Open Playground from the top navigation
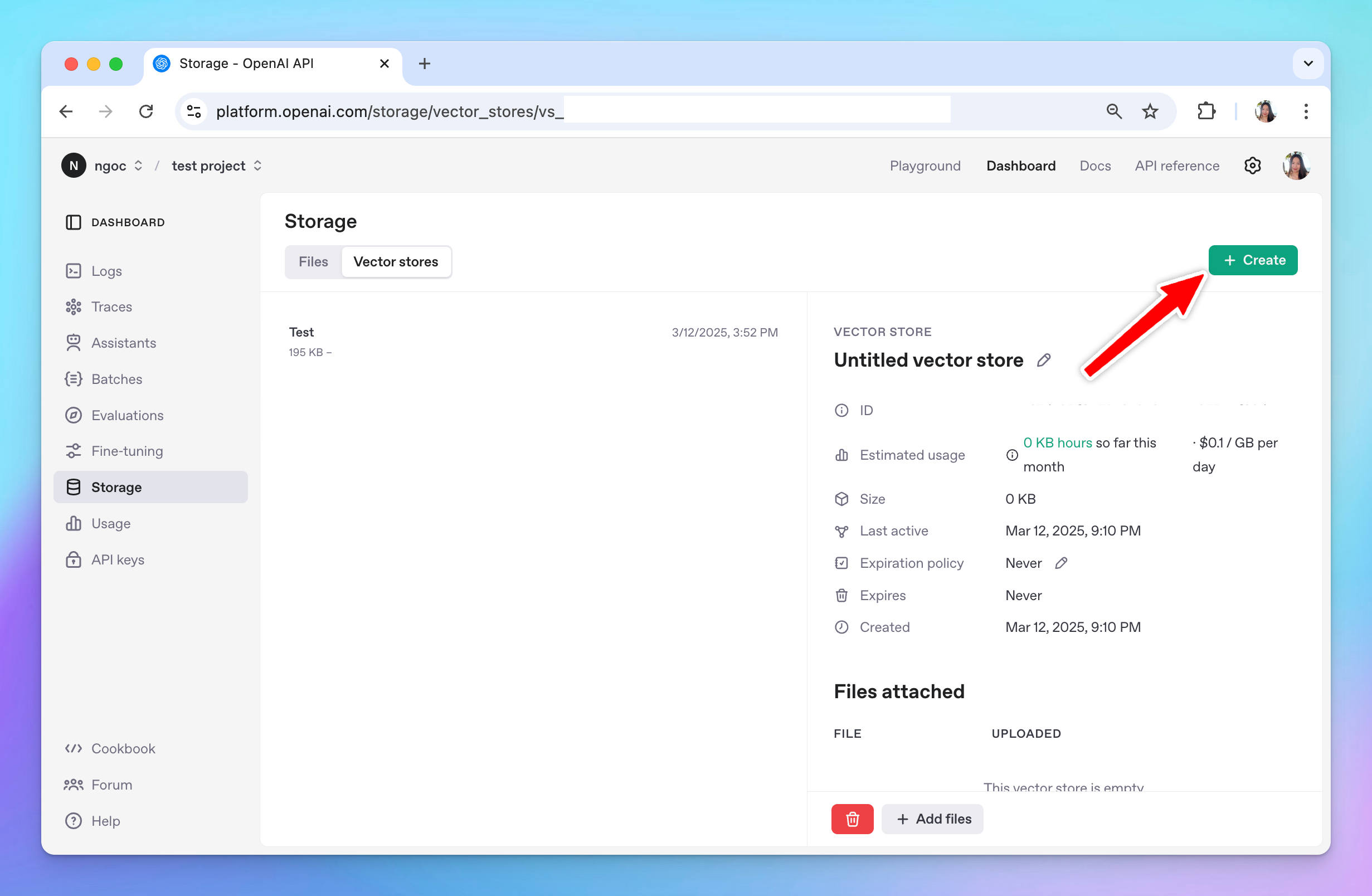The width and height of the screenshot is (1372, 896). (x=925, y=166)
